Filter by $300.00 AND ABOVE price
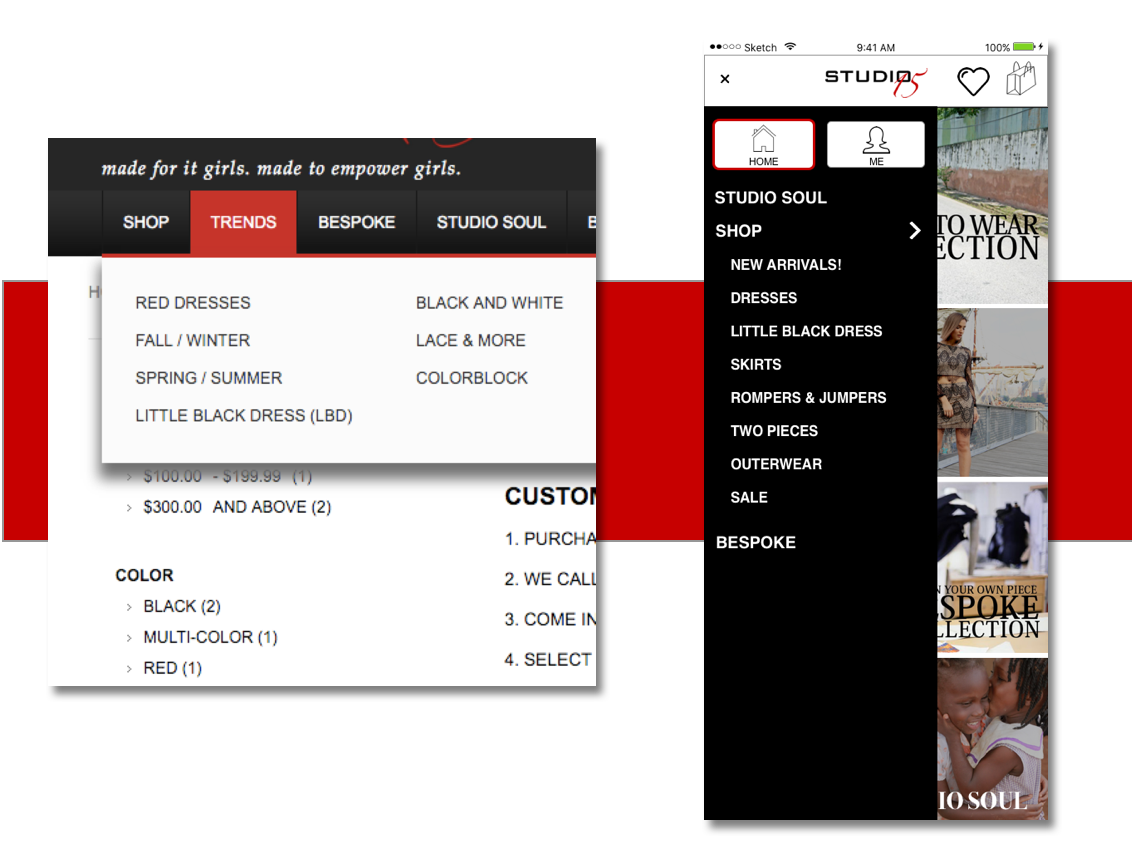 237,507
